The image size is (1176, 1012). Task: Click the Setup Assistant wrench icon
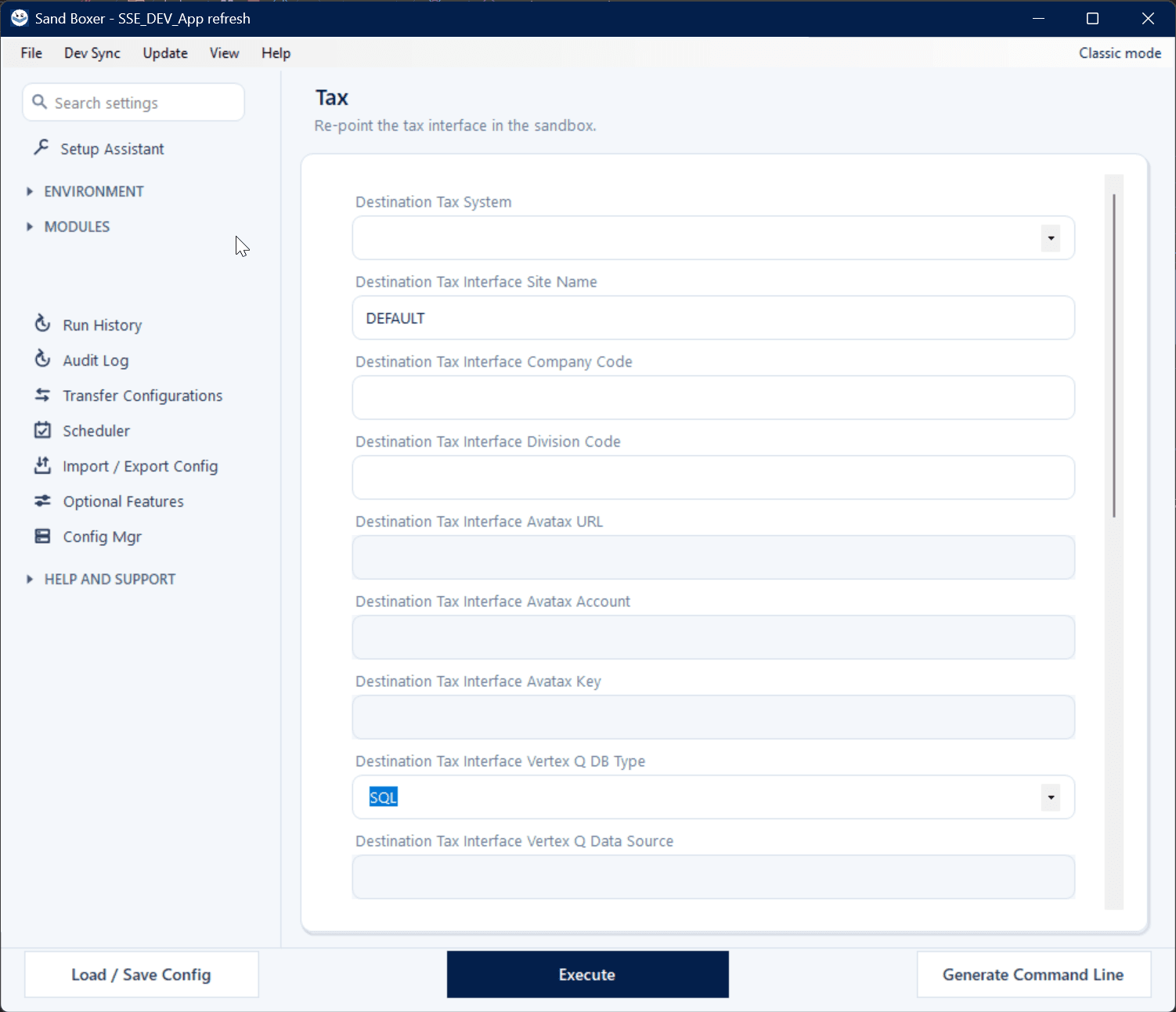41,147
